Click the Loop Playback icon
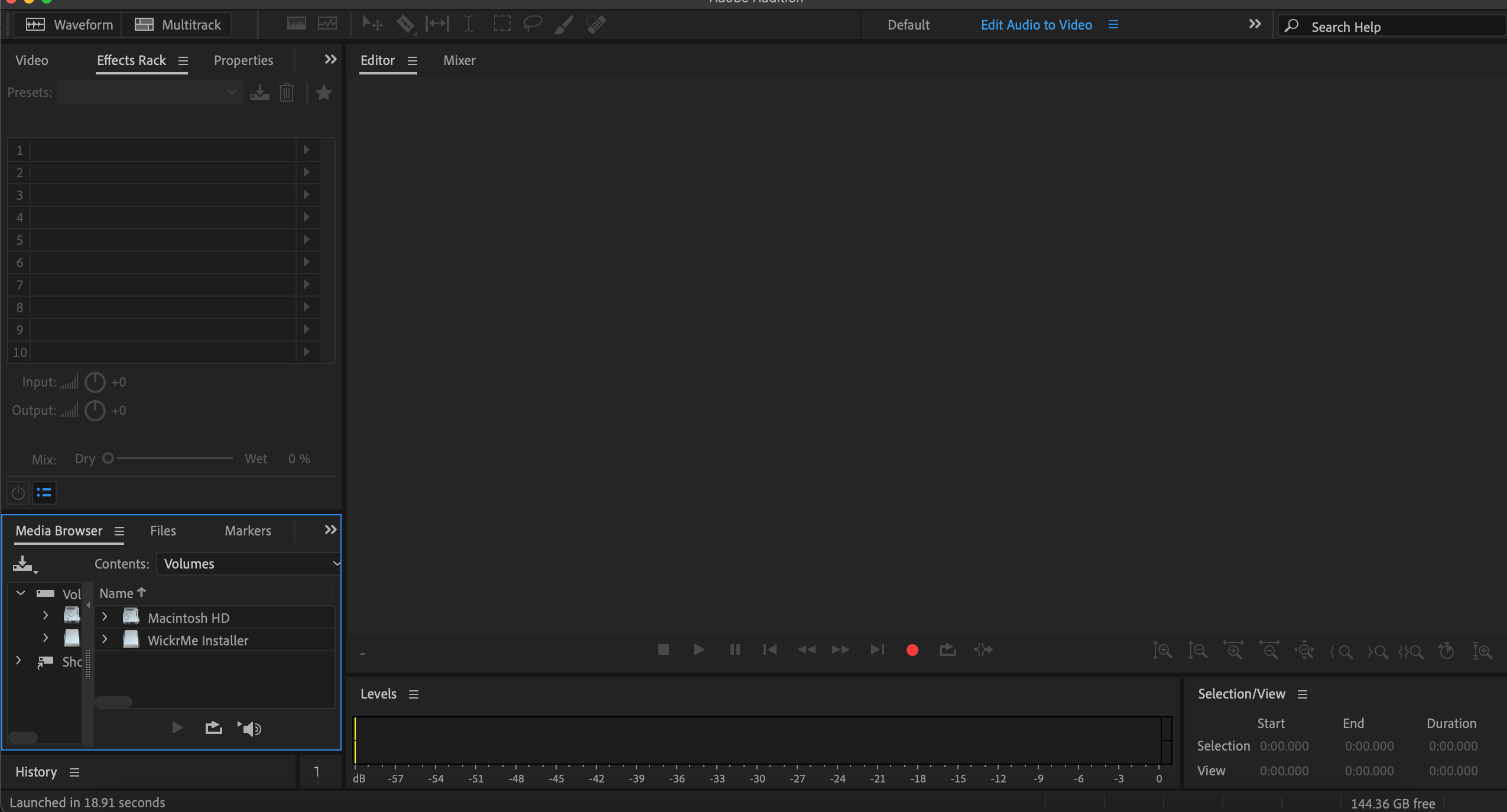The width and height of the screenshot is (1507, 812). (x=947, y=650)
